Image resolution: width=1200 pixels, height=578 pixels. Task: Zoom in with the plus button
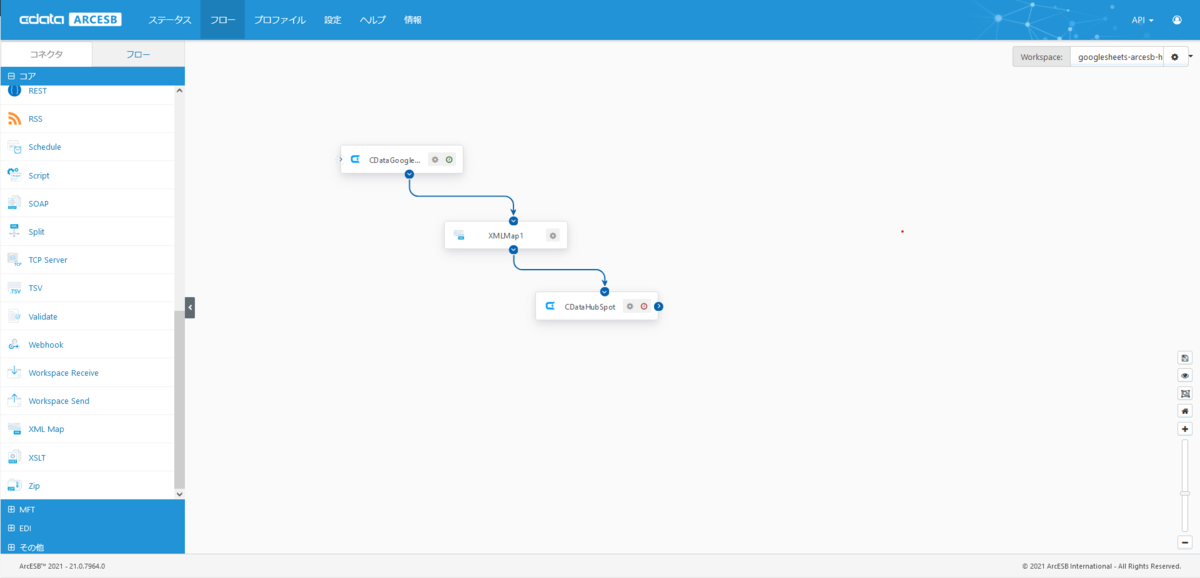(1185, 429)
